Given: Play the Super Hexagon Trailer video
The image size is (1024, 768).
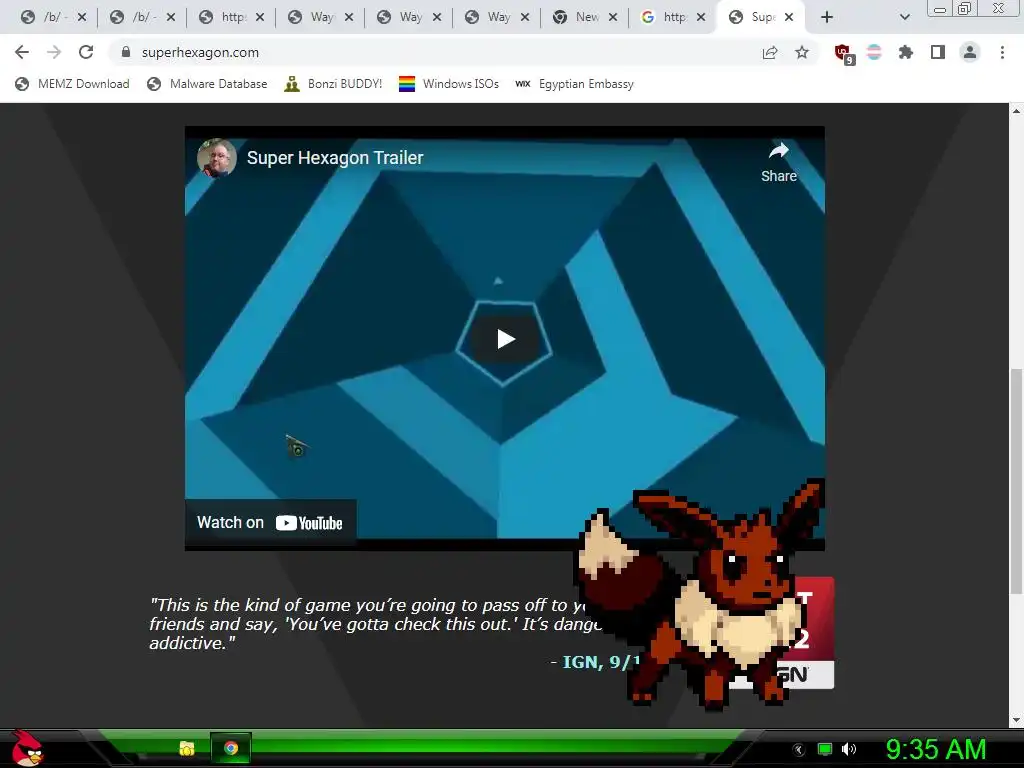Looking at the screenshot, I should pos(505,339).
